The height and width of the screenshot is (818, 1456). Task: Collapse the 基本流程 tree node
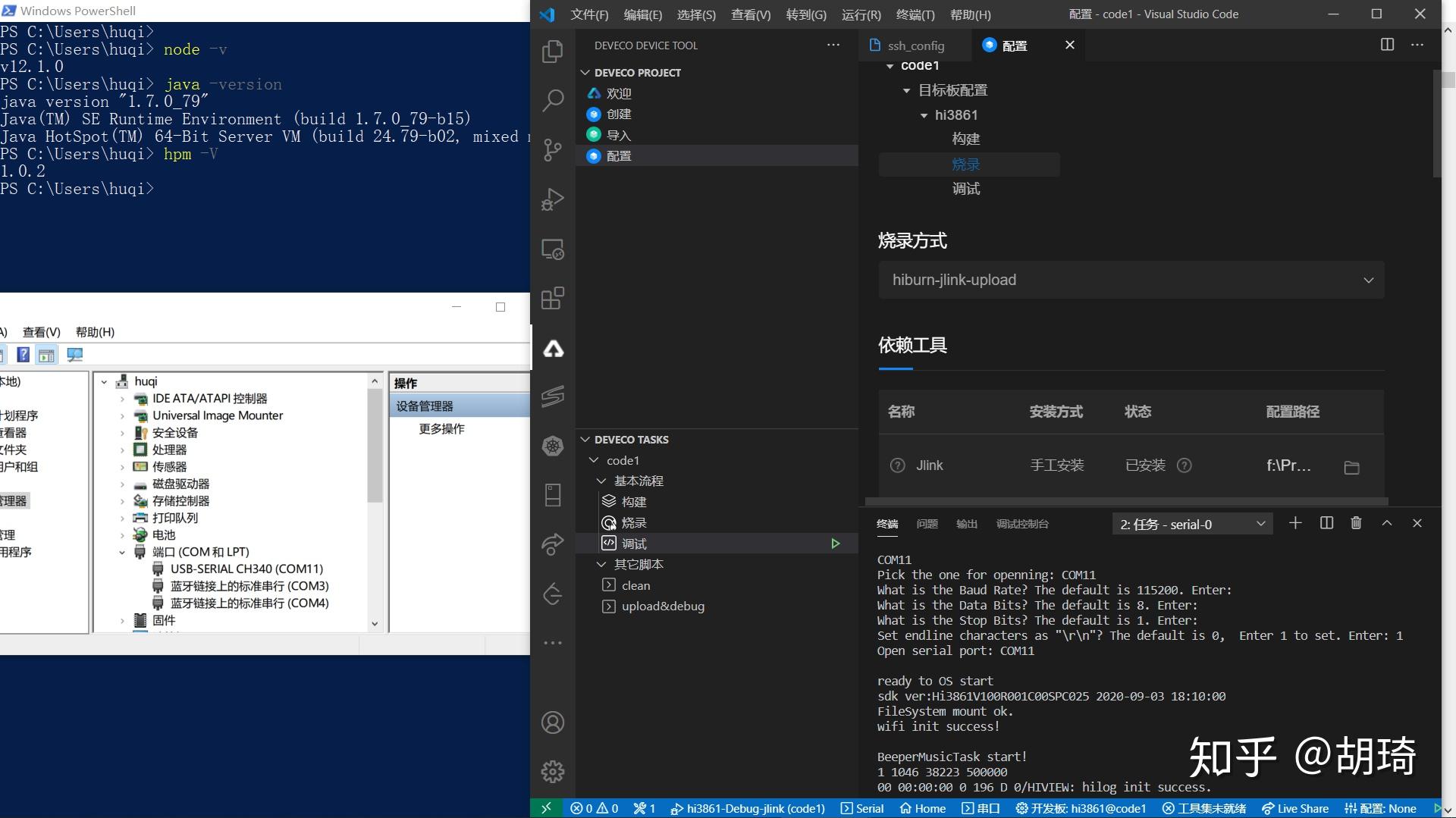tap(601, 481)
